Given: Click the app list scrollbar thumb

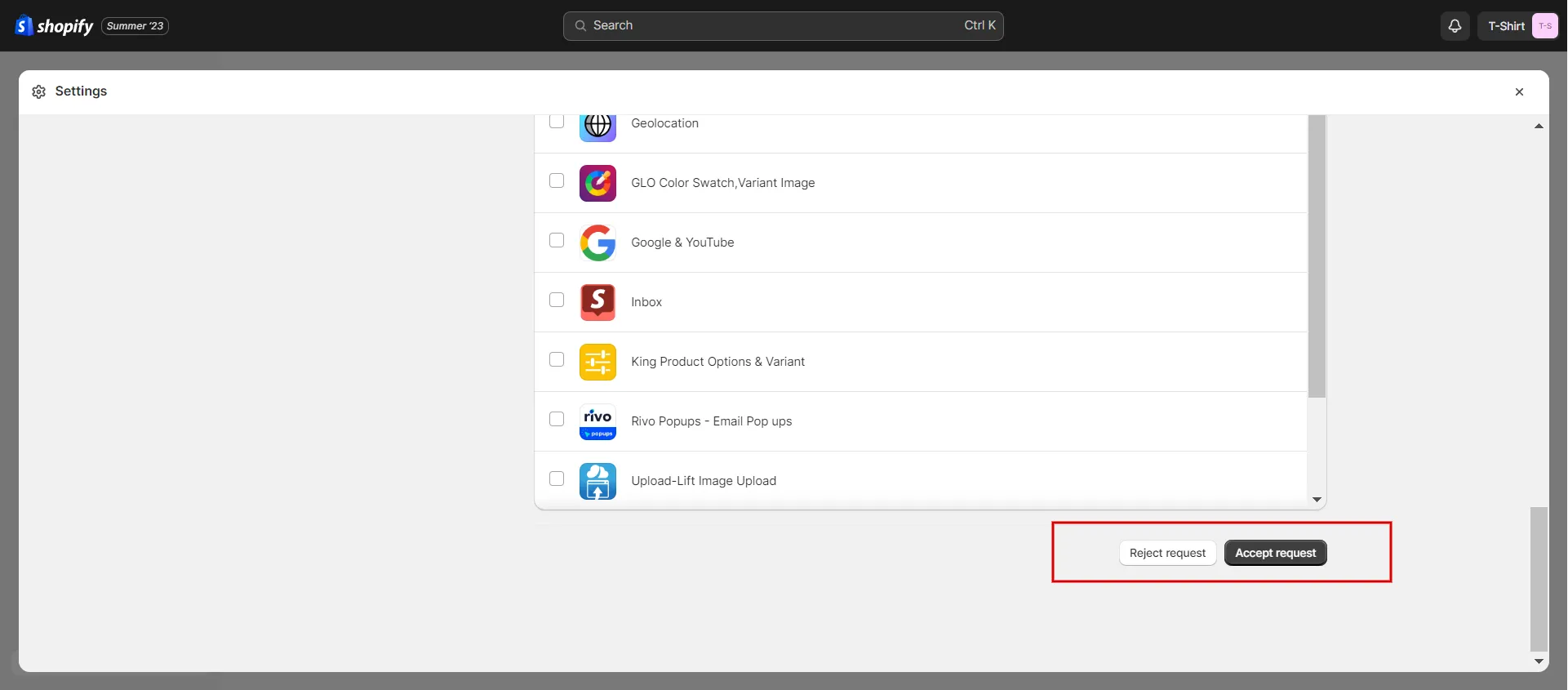Looking at the screenshot, I should pos(1317,256).
